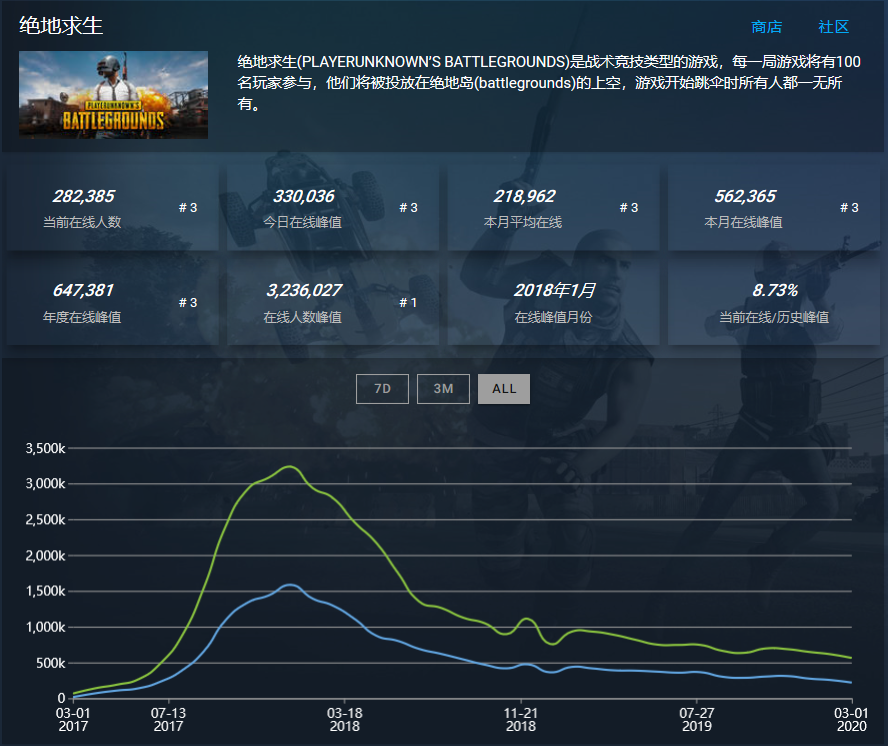Click the 当前在线/历史峰值 label
The width and height of the screenshot is (888, 746).
click(x=774, y=317)
